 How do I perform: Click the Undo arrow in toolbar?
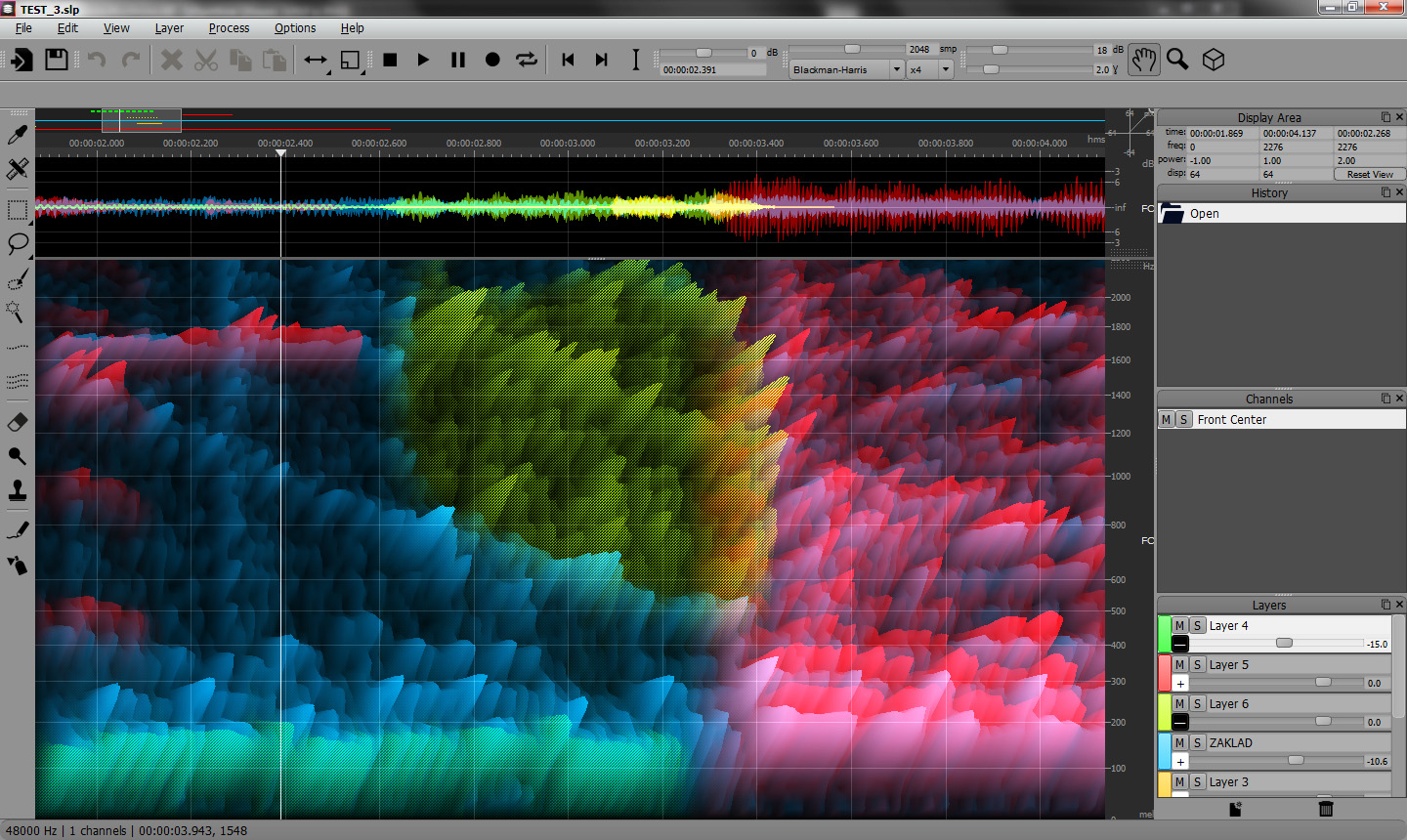tap(97, 60)
